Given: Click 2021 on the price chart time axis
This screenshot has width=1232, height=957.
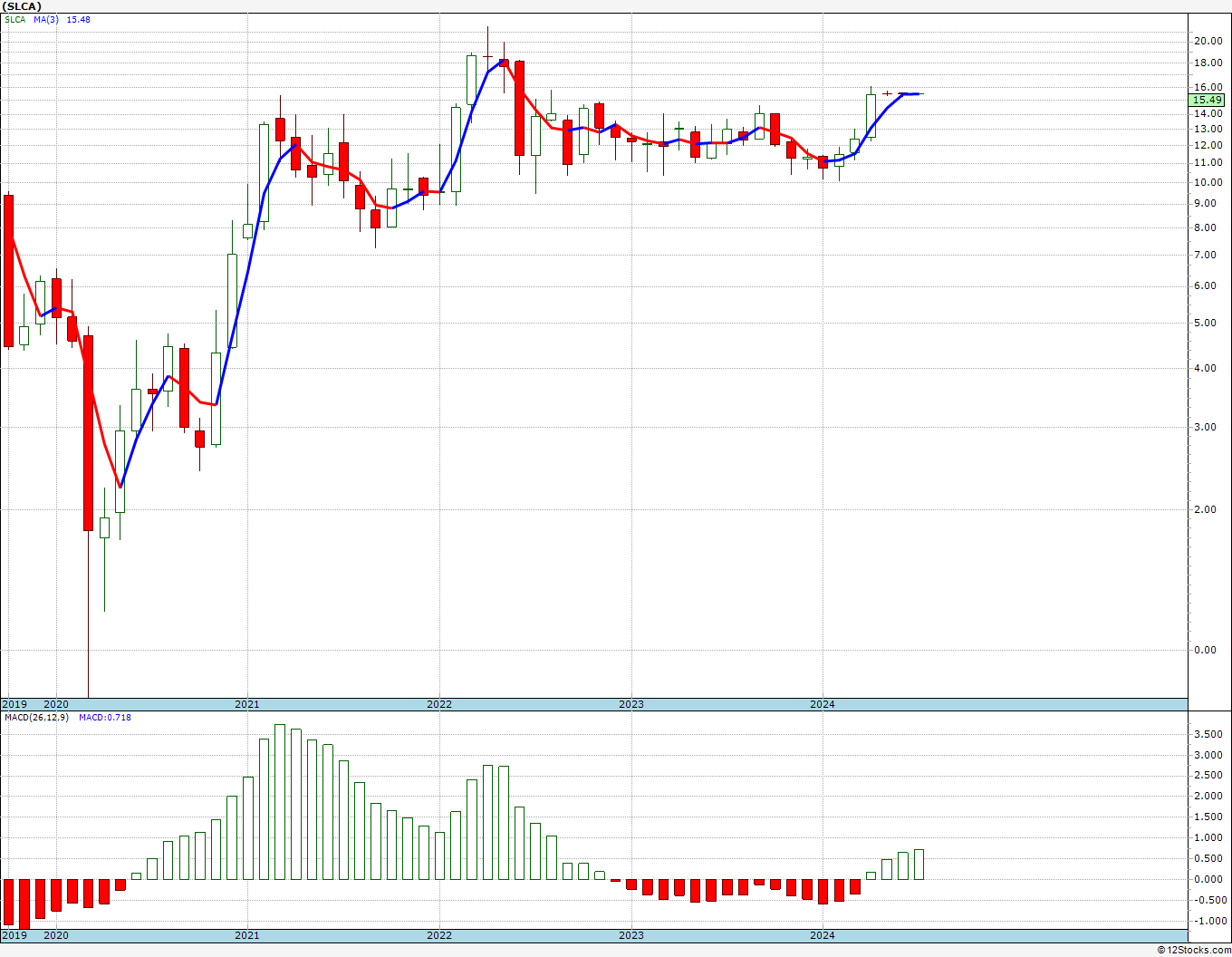Looking at the screenshot, I should [x=247, y=704].
